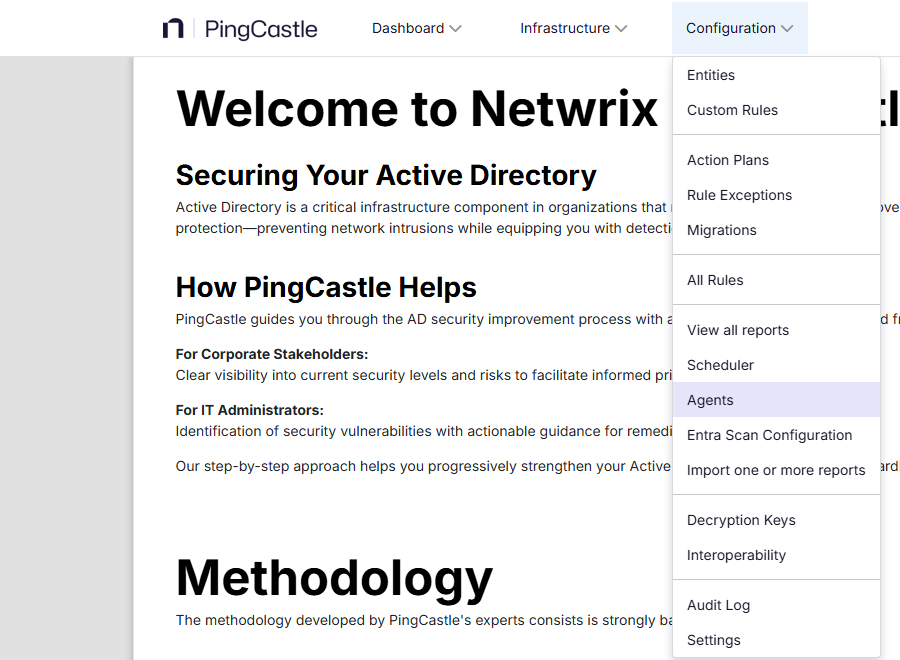Open Custom Rules
900x660 pixels.
pos(776,110)
